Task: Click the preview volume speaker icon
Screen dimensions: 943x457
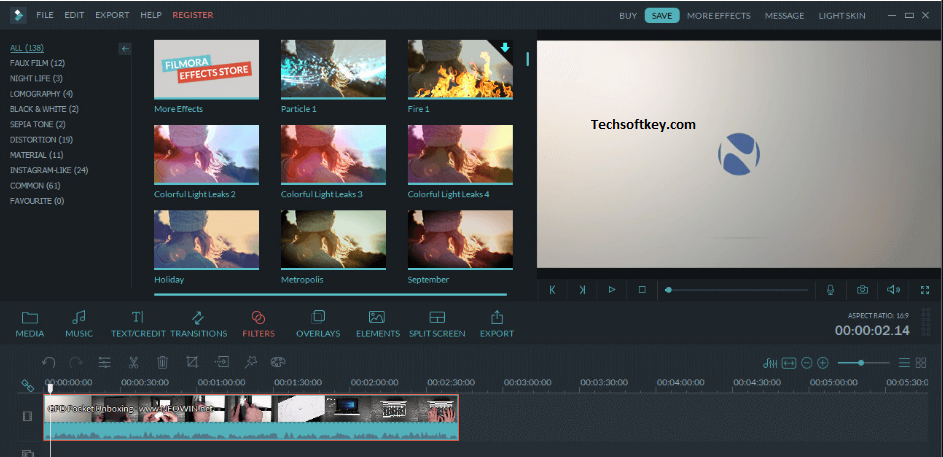Action: click(893, 290)
